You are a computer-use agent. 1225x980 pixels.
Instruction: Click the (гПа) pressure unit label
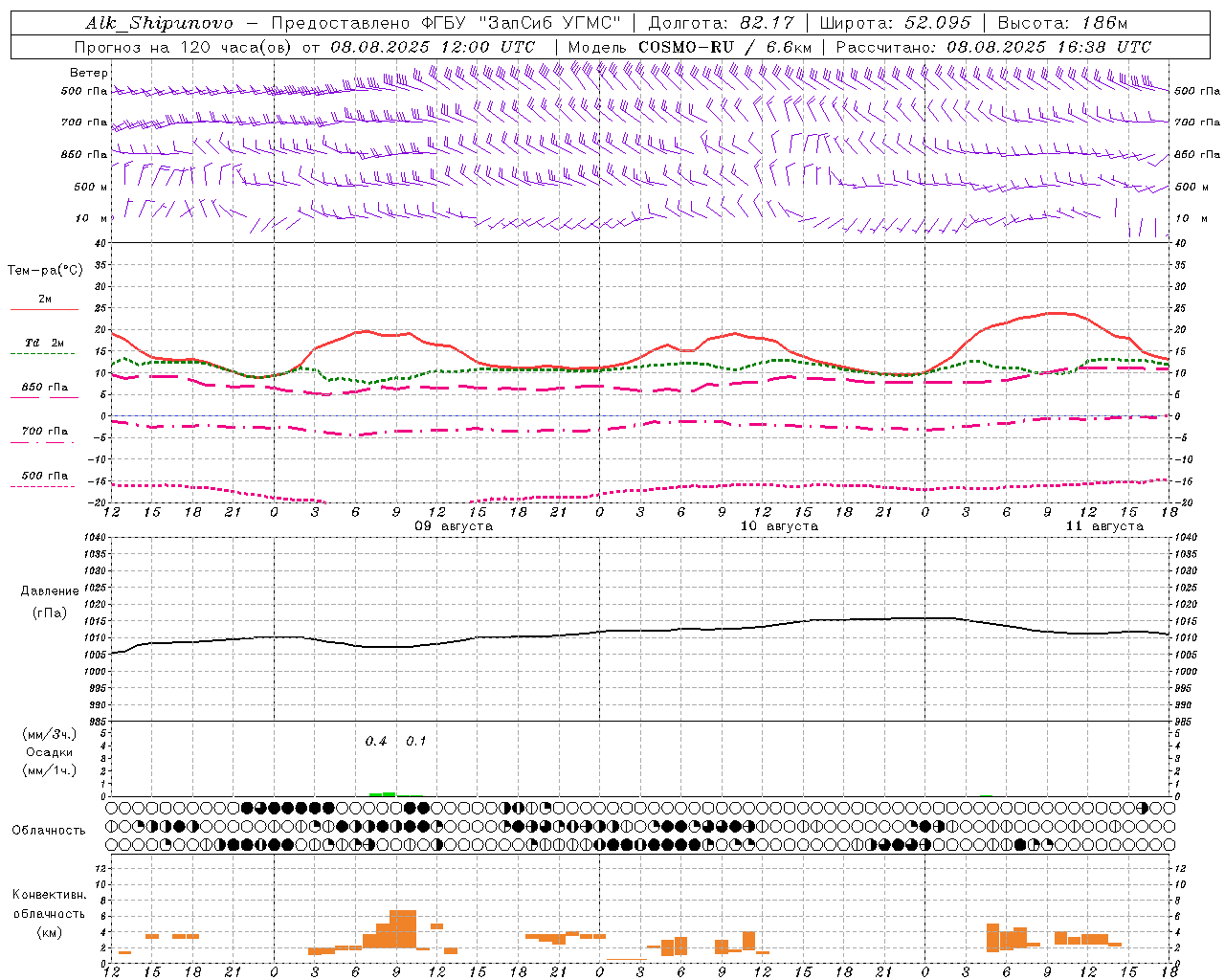pyautogui.click(x=49, y=613)
